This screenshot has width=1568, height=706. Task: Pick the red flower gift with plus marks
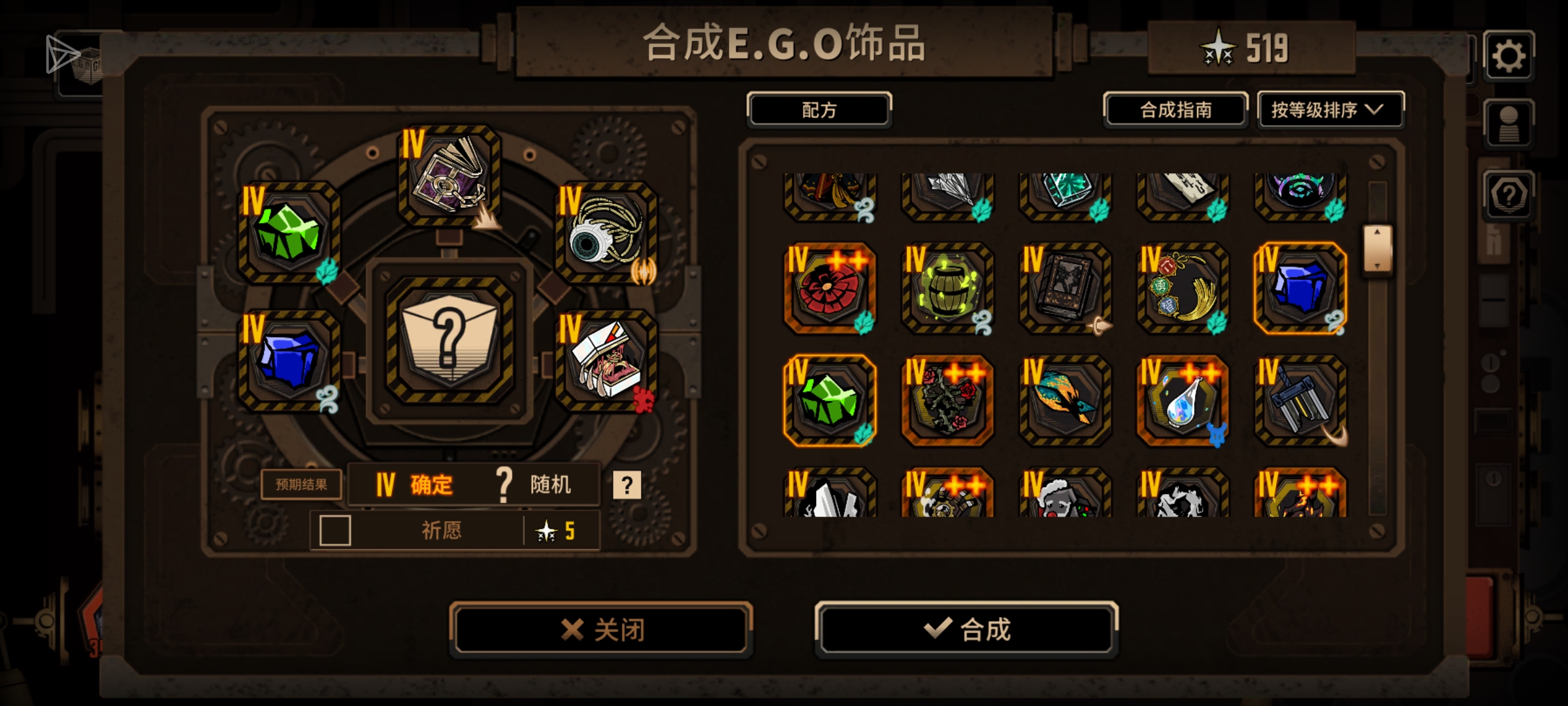830,288
